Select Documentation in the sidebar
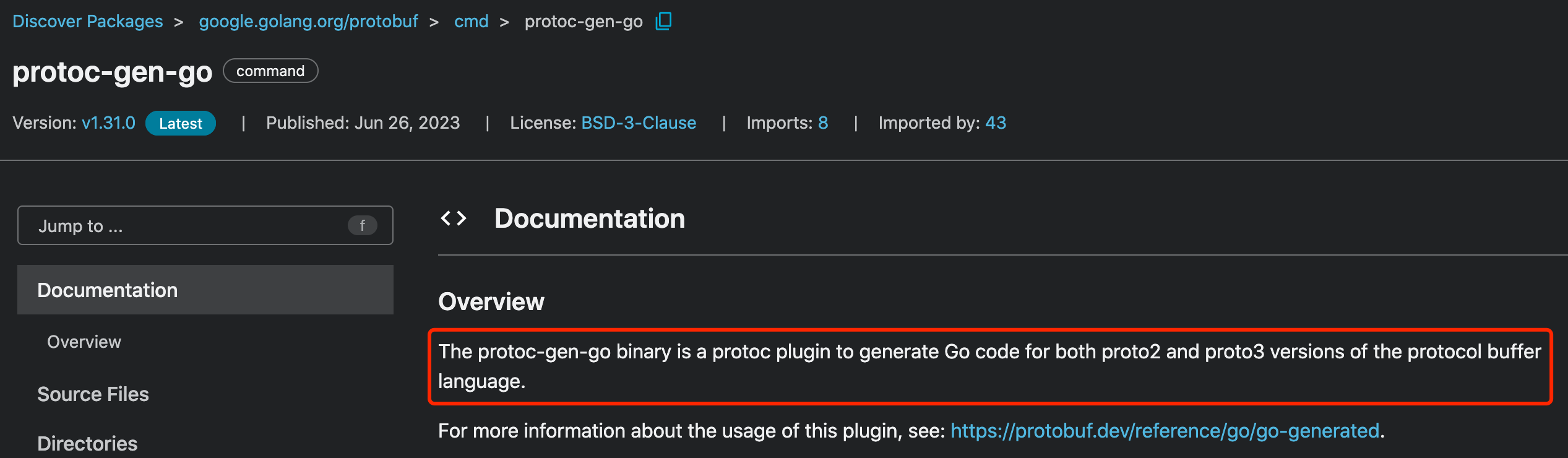Viewport: 1568px width, 458px height. click(108, 290)
